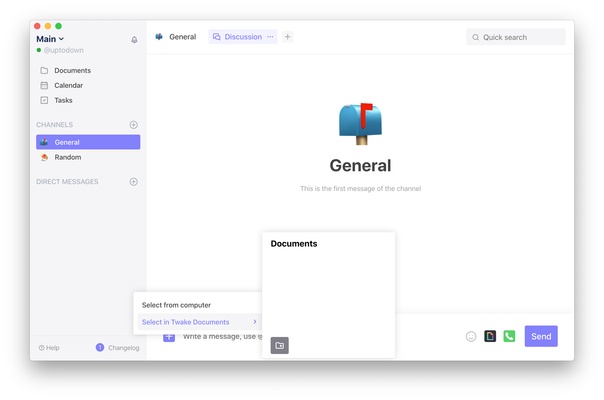This screenshot has width=604, height=400.
Task: Expand Select in Twake Documents chevron
Action: point(255,322)
